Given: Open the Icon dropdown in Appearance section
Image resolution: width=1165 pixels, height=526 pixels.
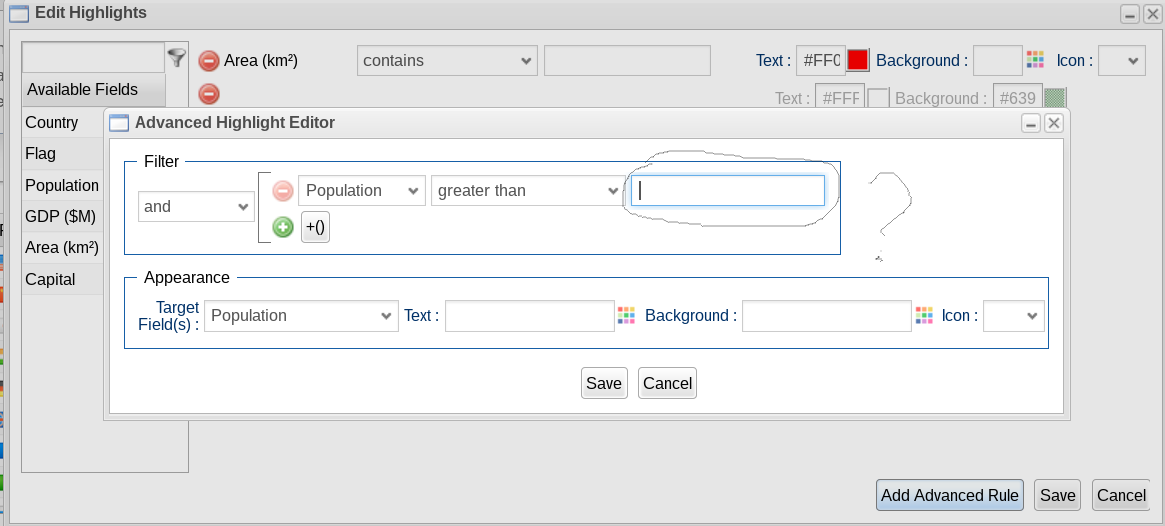Looking at the screenshot, I should (x=1013, y=316).
